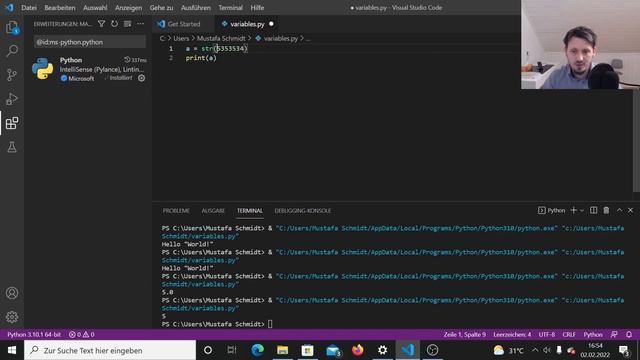Select Python terminal shell label

(551, 210)
